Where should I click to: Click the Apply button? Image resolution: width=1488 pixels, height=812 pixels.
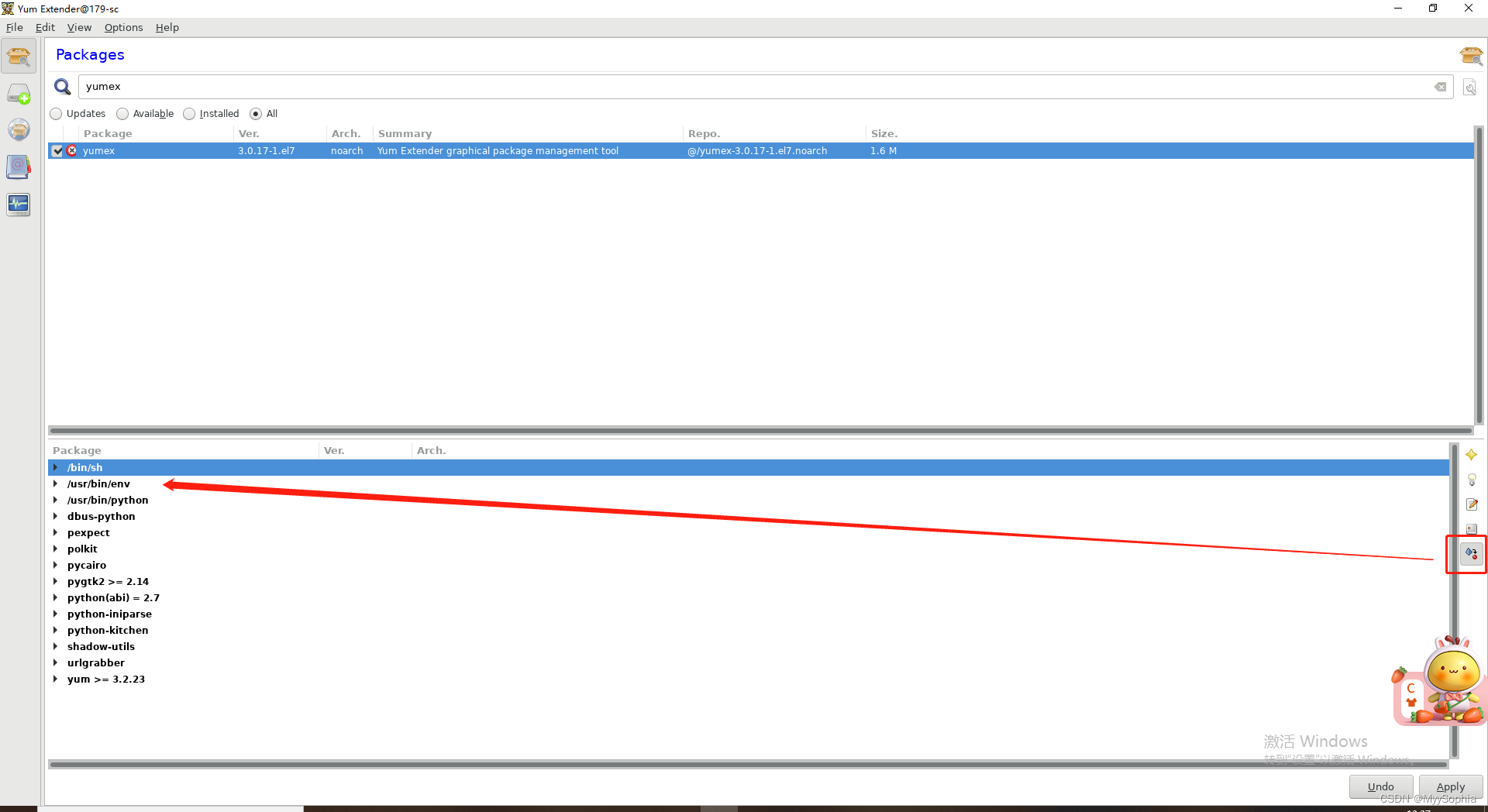pos(1450,786)
